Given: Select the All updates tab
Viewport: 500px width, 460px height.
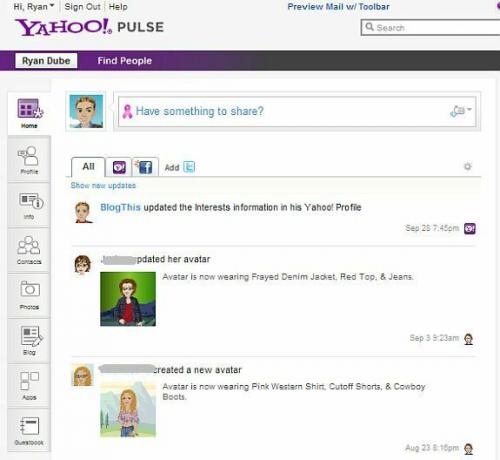Looking at the screenshot, I should click(88, 166).
